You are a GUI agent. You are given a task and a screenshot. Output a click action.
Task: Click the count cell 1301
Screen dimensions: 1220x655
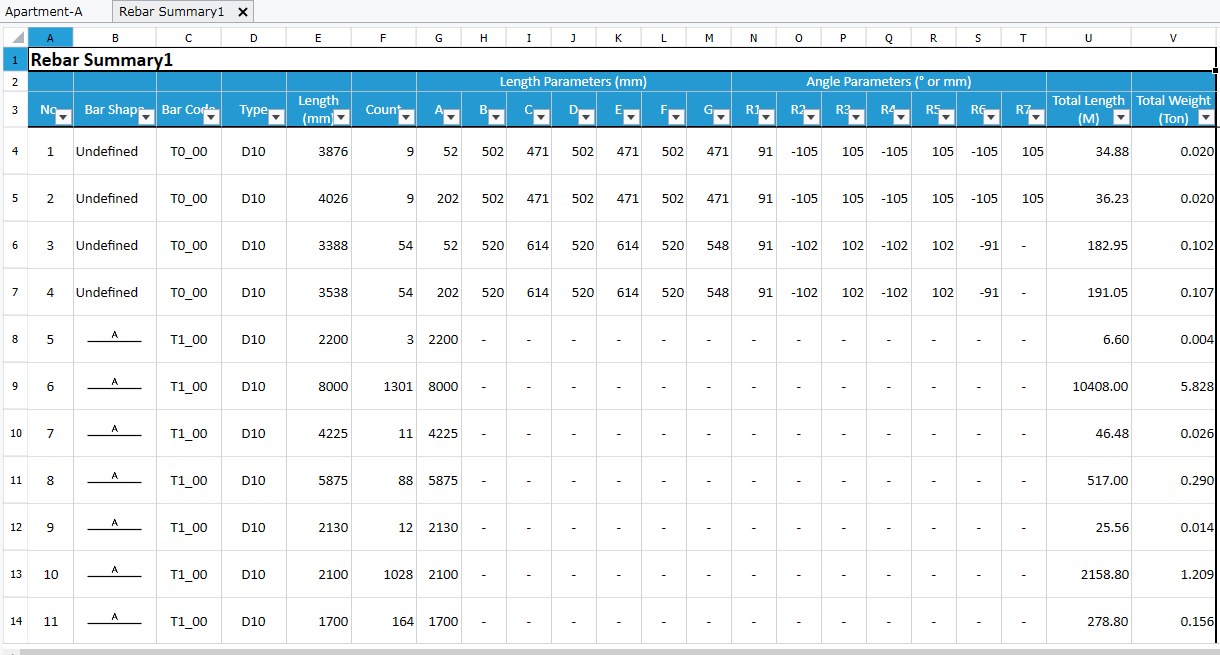(384, 386)
